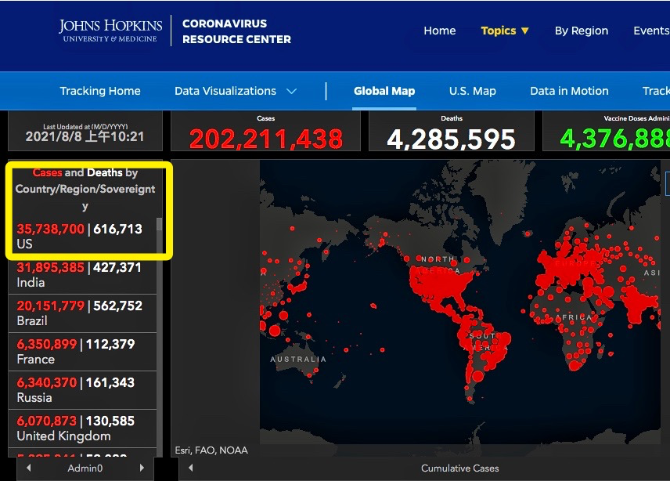Open the Topics dropdown menu
670x481 pixels.
[x=505, y=31]
